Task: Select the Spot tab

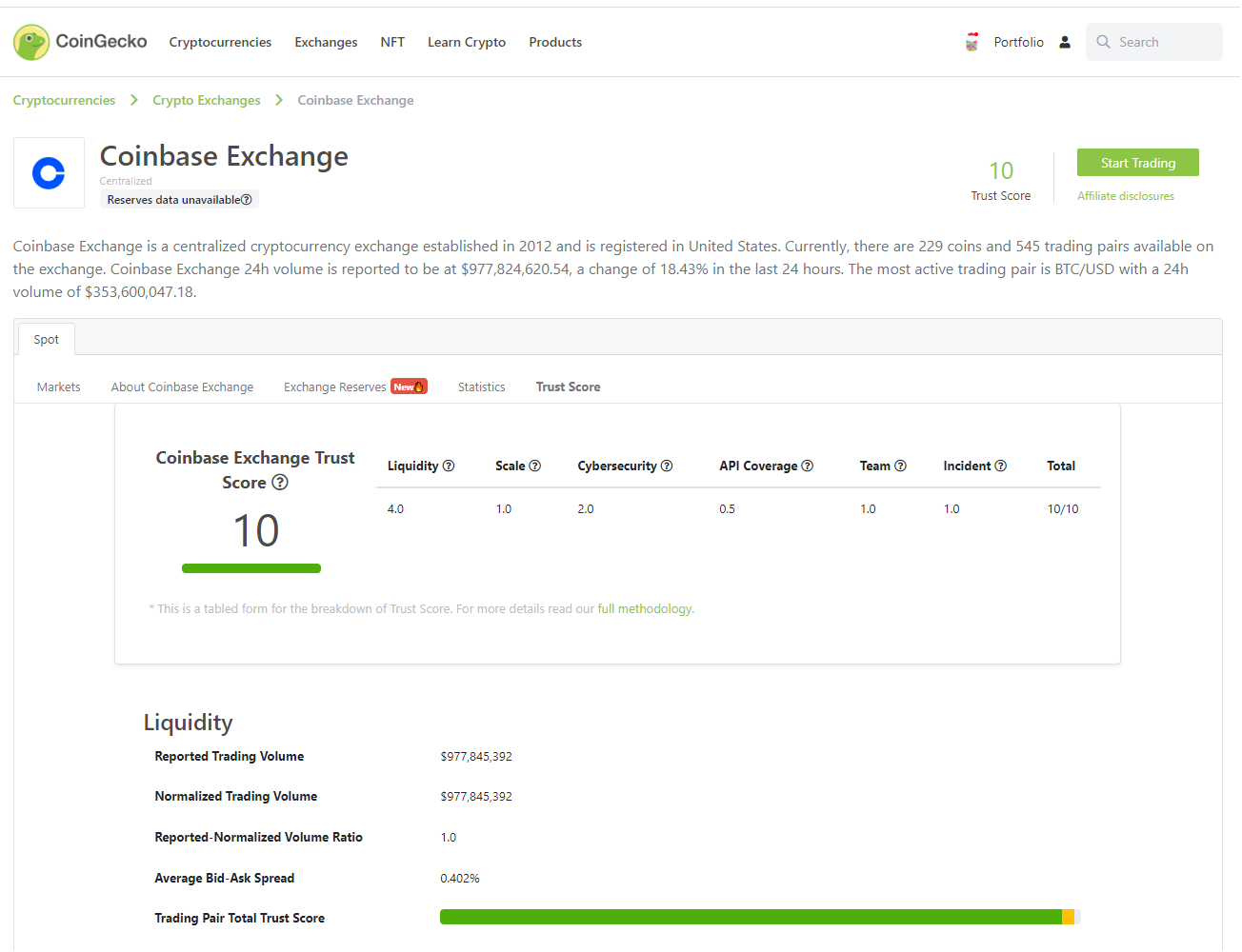Action: tap(46, 340)
